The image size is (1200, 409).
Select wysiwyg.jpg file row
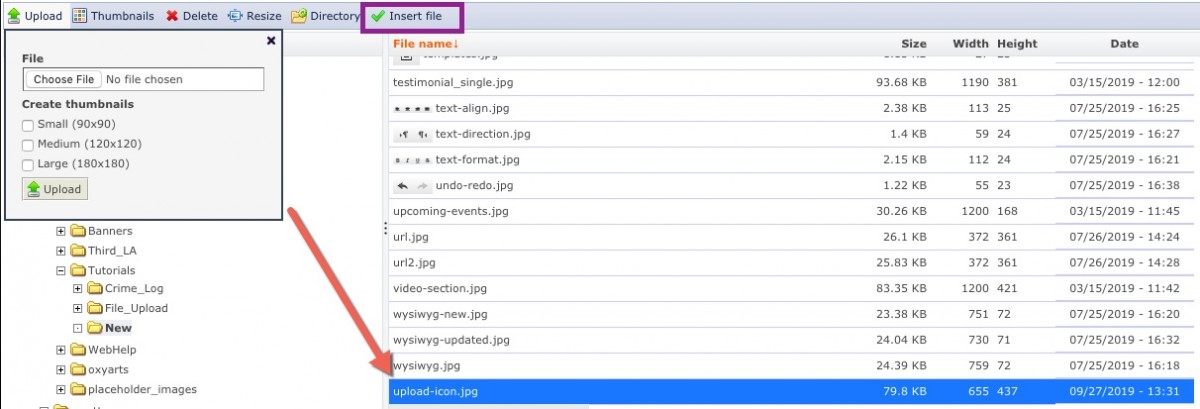[793, 366]
